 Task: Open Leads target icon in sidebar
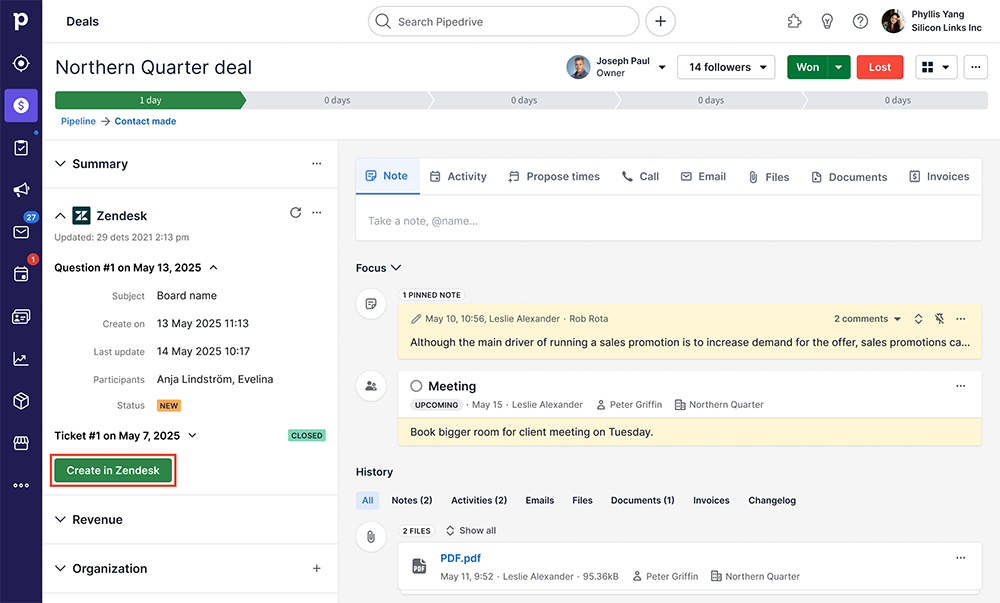(21, 63)
